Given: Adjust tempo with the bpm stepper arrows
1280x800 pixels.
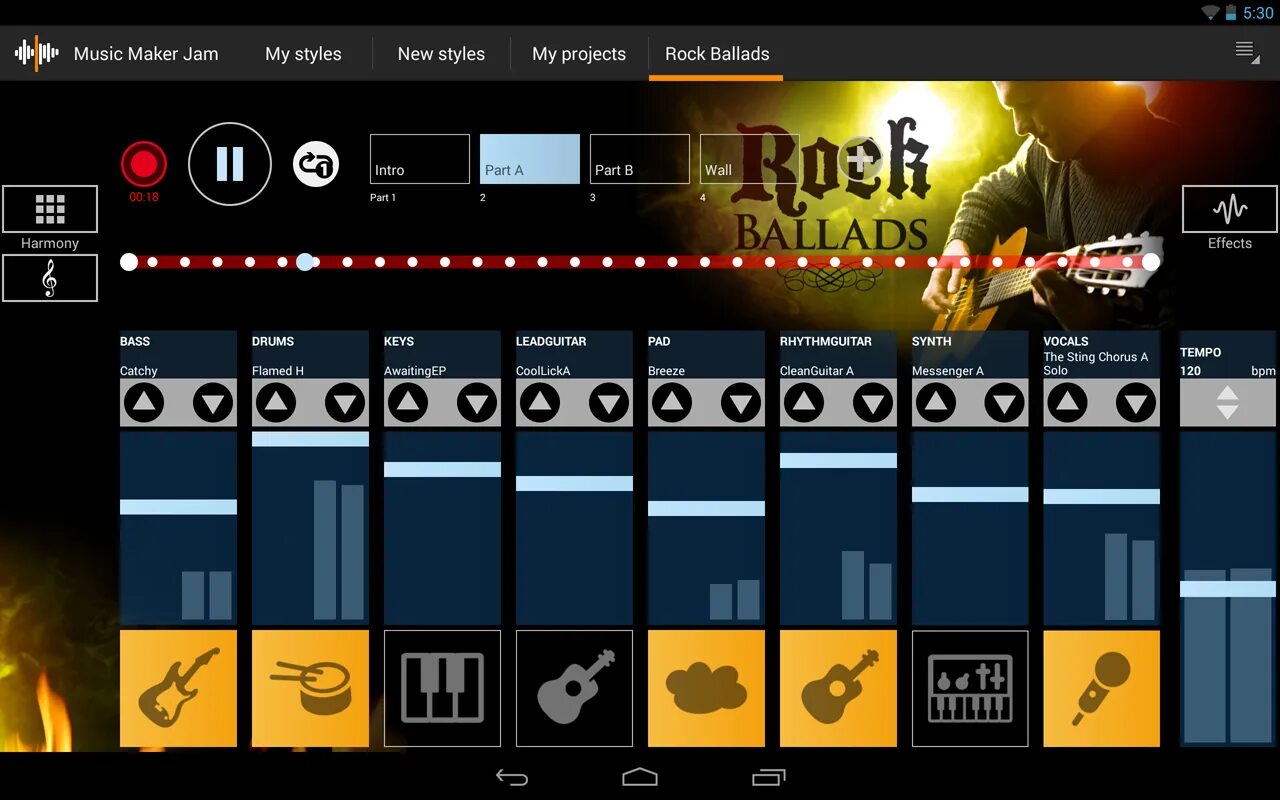Looking at the screenshot, I should (x=1228, y=402).
